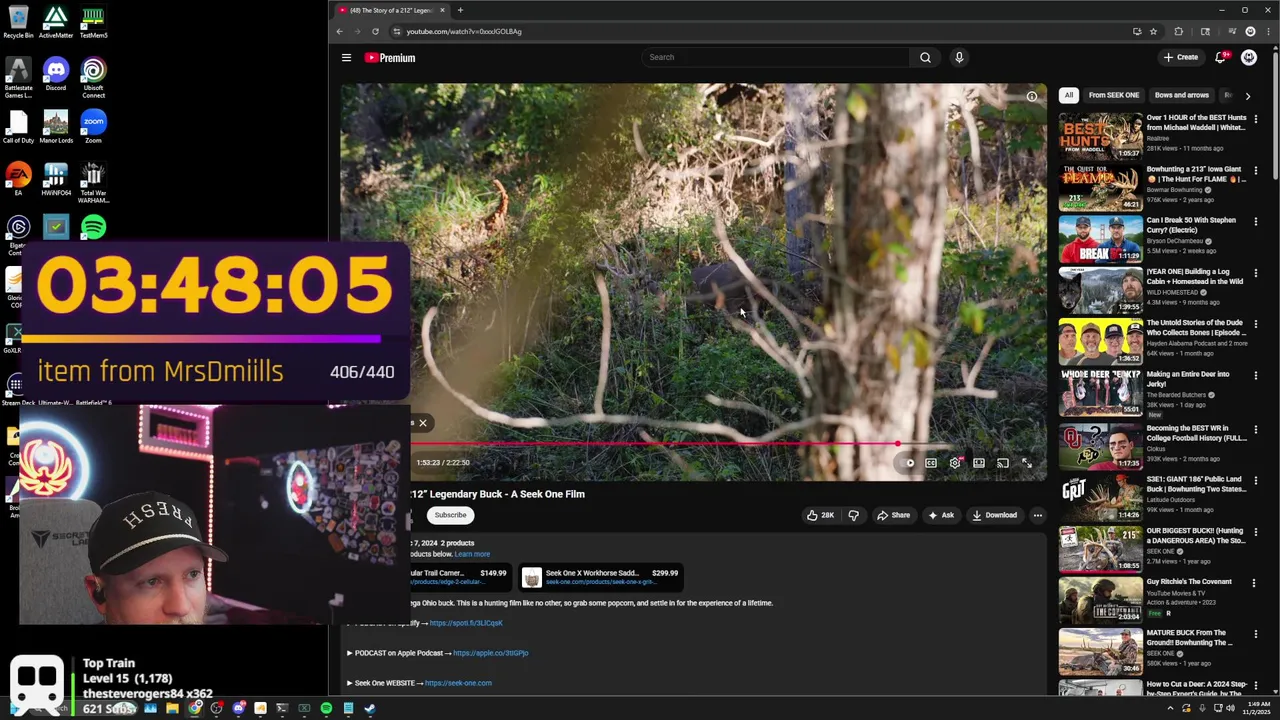Open Ubisoft Connect desktop icon

93,79
